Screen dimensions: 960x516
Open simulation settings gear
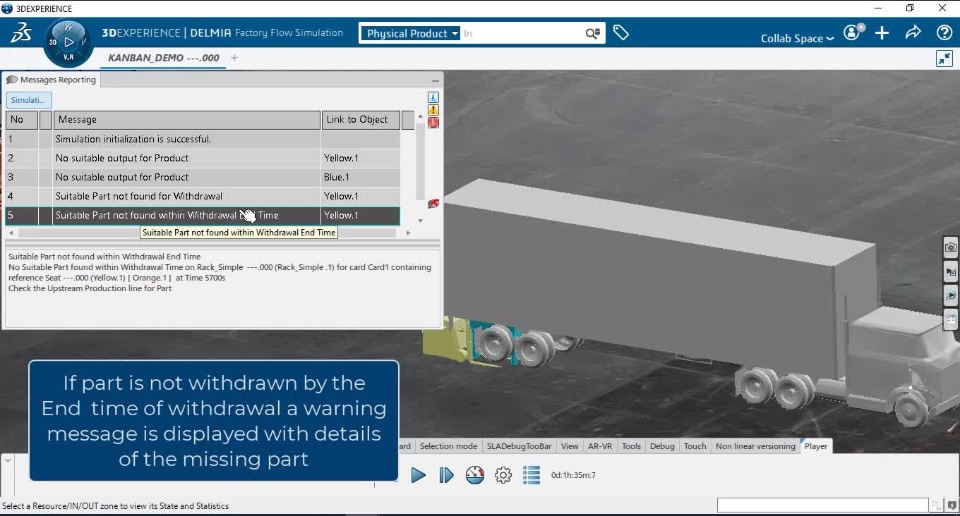(x=503, y=475)
